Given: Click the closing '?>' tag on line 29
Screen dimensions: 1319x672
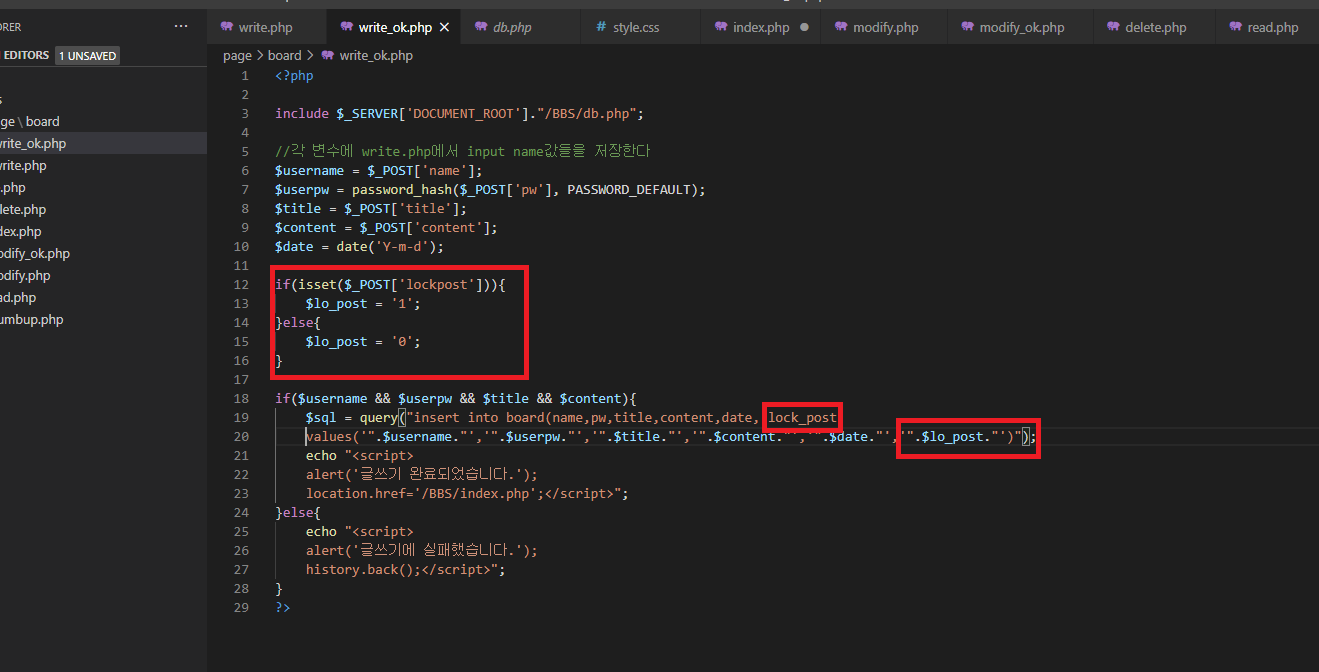Looking at the screenshot, I should coord(283,607).
